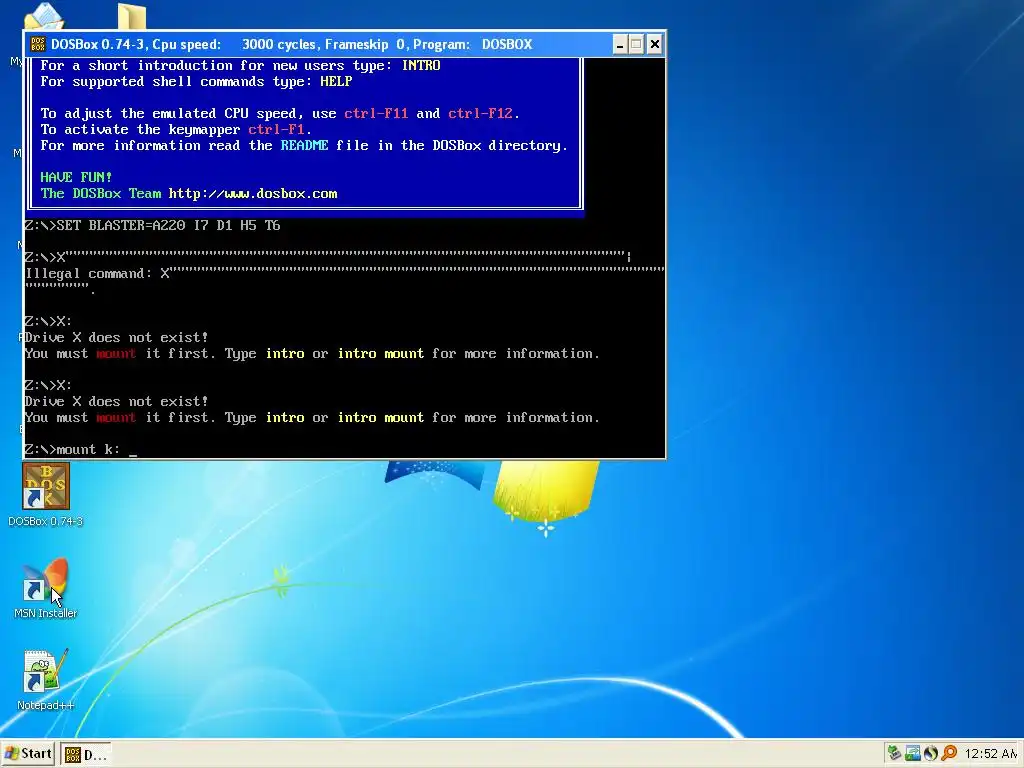Click 'The DOSBox Team' text
The image size is (1024, 768).
click(x=101, y=193)
